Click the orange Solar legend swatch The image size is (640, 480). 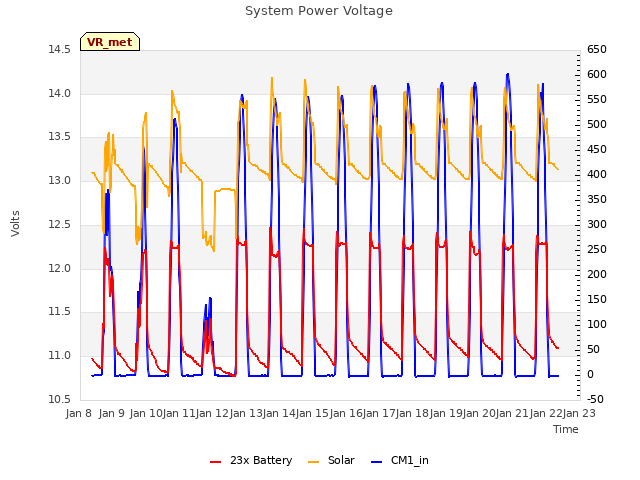[x=313, y=462]
